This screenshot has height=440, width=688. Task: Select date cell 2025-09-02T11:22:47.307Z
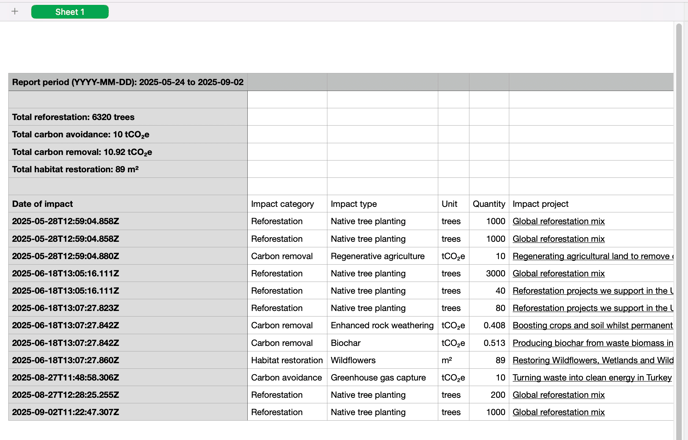click(128, 412)
